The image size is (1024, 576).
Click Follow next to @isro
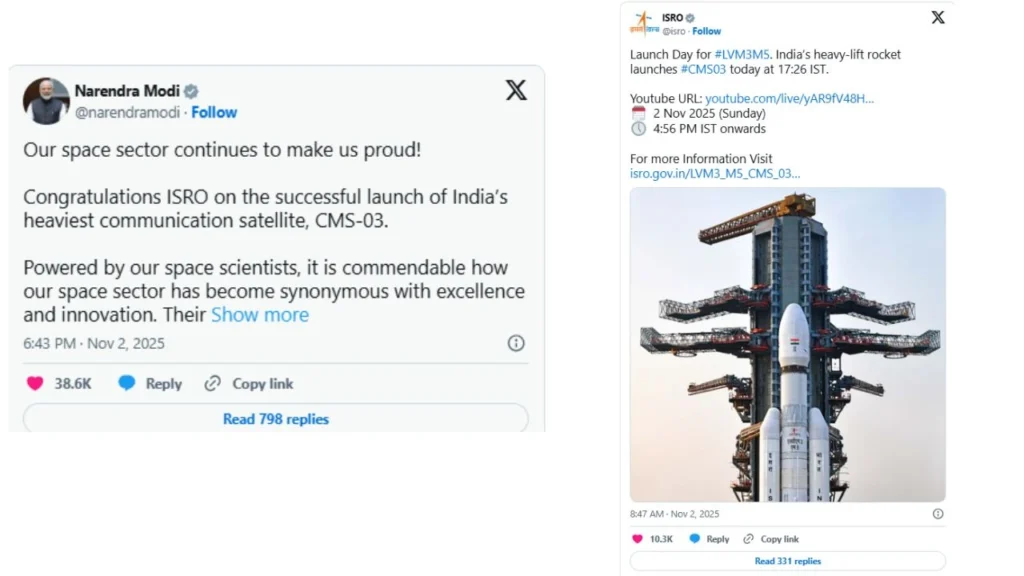706,30
